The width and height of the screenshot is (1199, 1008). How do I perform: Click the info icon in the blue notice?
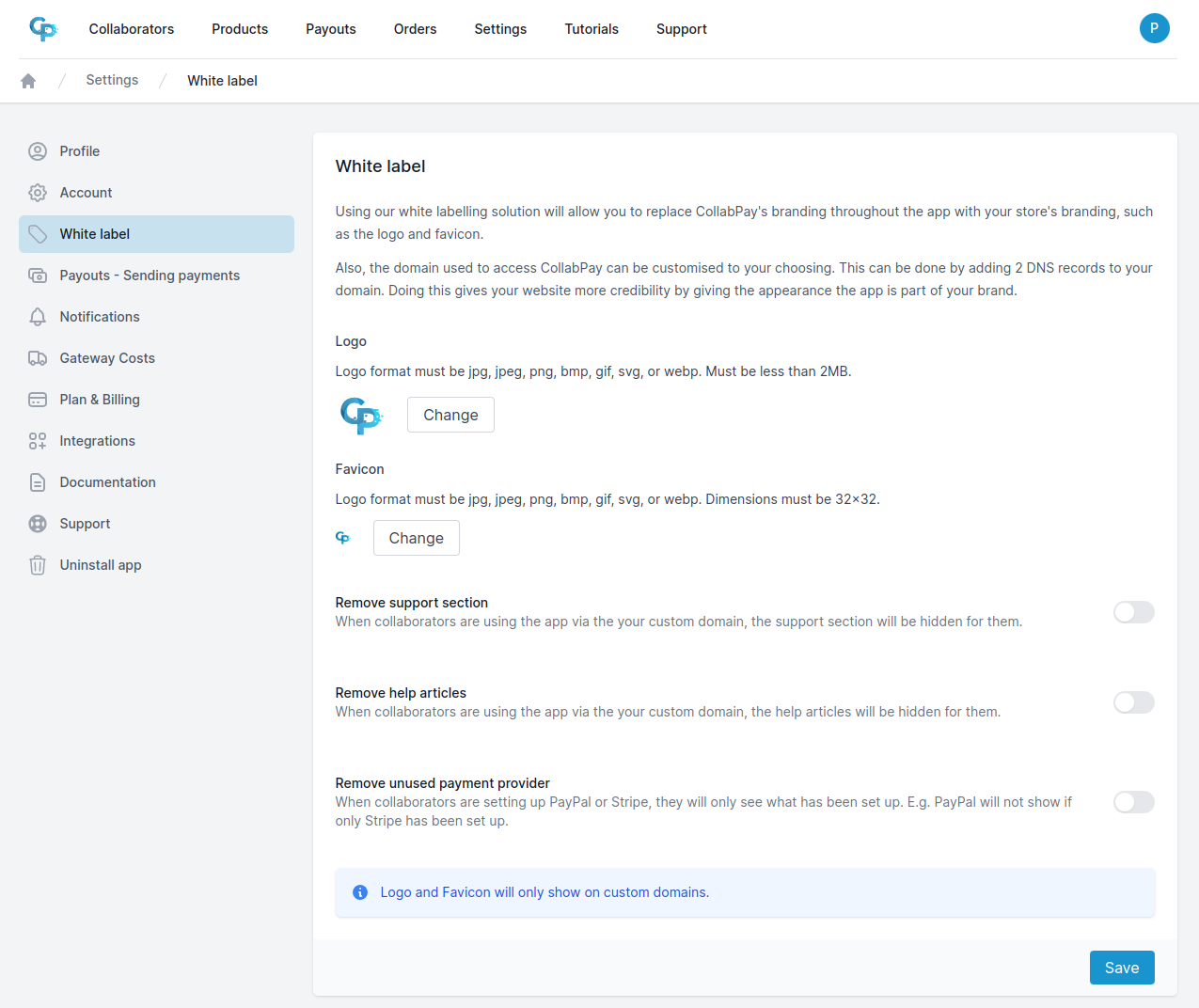tap(360, 892)
